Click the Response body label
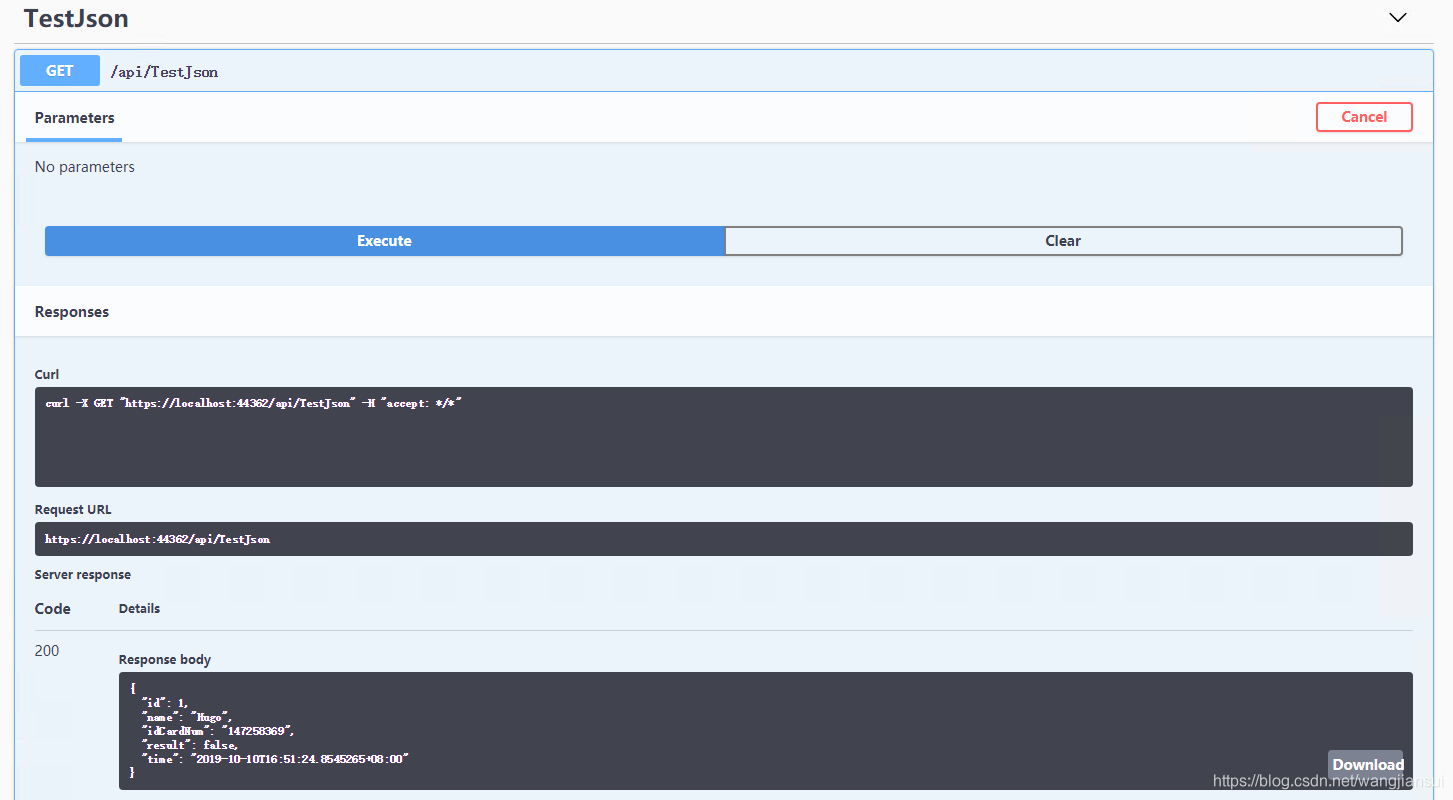This screenshot has height=800, width=1453. [165, 659]
